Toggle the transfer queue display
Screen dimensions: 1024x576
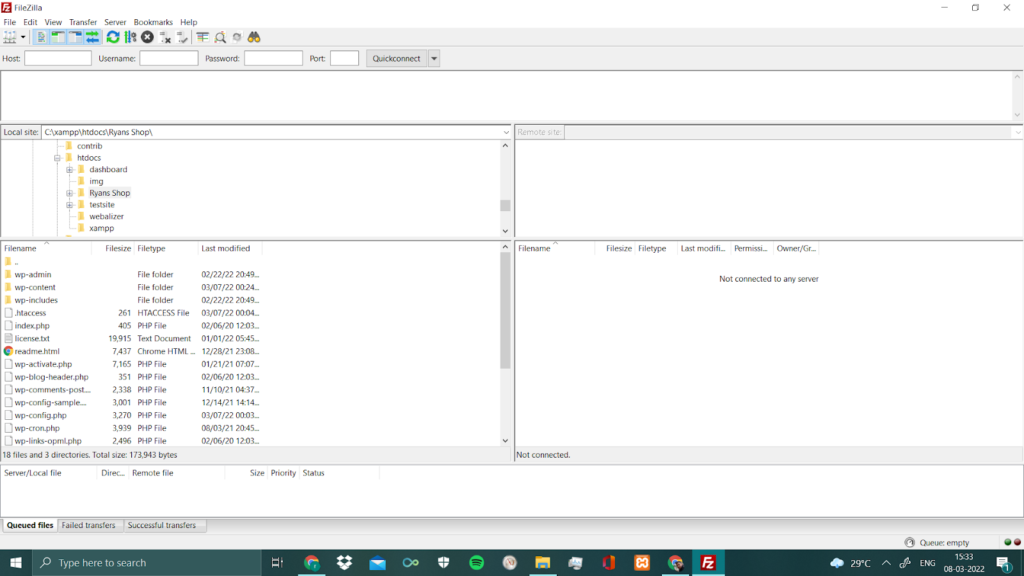pyautogui.click(x=92, y=37)
